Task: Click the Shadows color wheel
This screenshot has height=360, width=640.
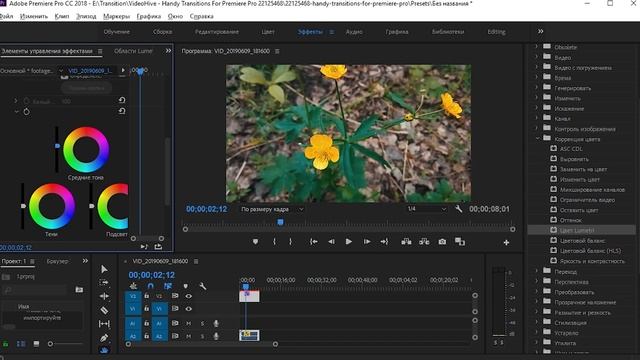Action: pos(52,206)
